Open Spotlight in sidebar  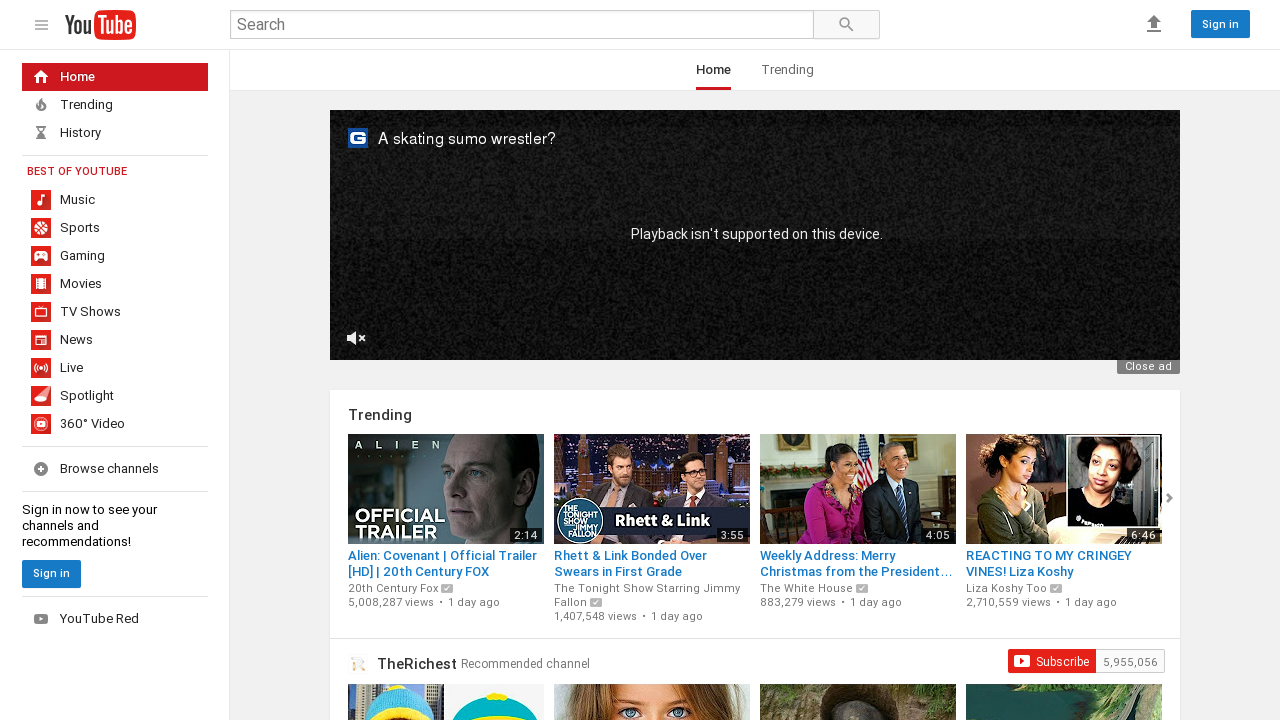tap(115, 396)
